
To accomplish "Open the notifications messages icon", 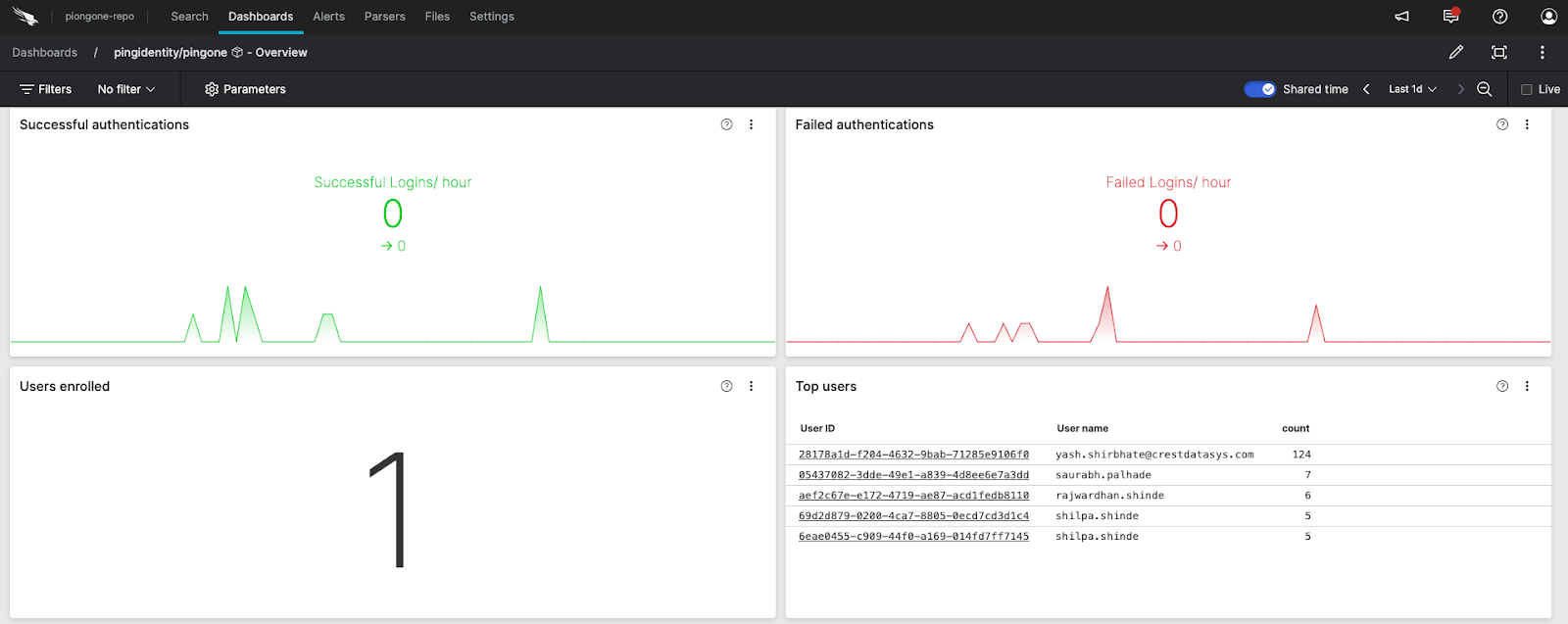I will point(1450,17).
